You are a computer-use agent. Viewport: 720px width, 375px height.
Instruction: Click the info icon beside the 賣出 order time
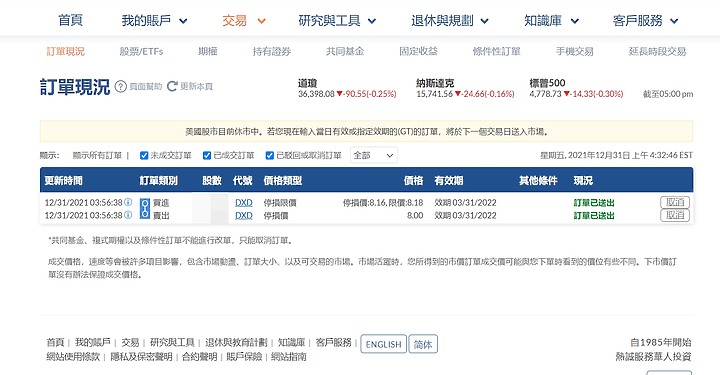[x=129, y=215]
